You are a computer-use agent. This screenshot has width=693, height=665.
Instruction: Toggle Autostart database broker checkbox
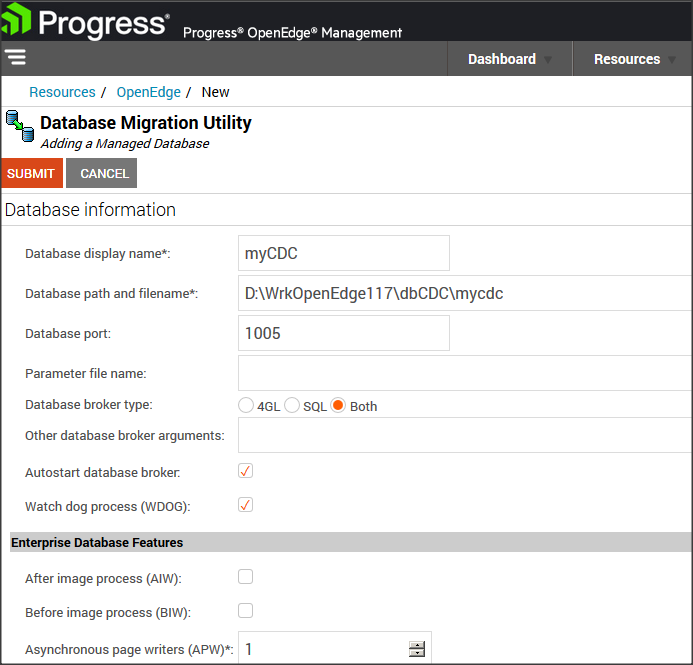tap(245, 471)
